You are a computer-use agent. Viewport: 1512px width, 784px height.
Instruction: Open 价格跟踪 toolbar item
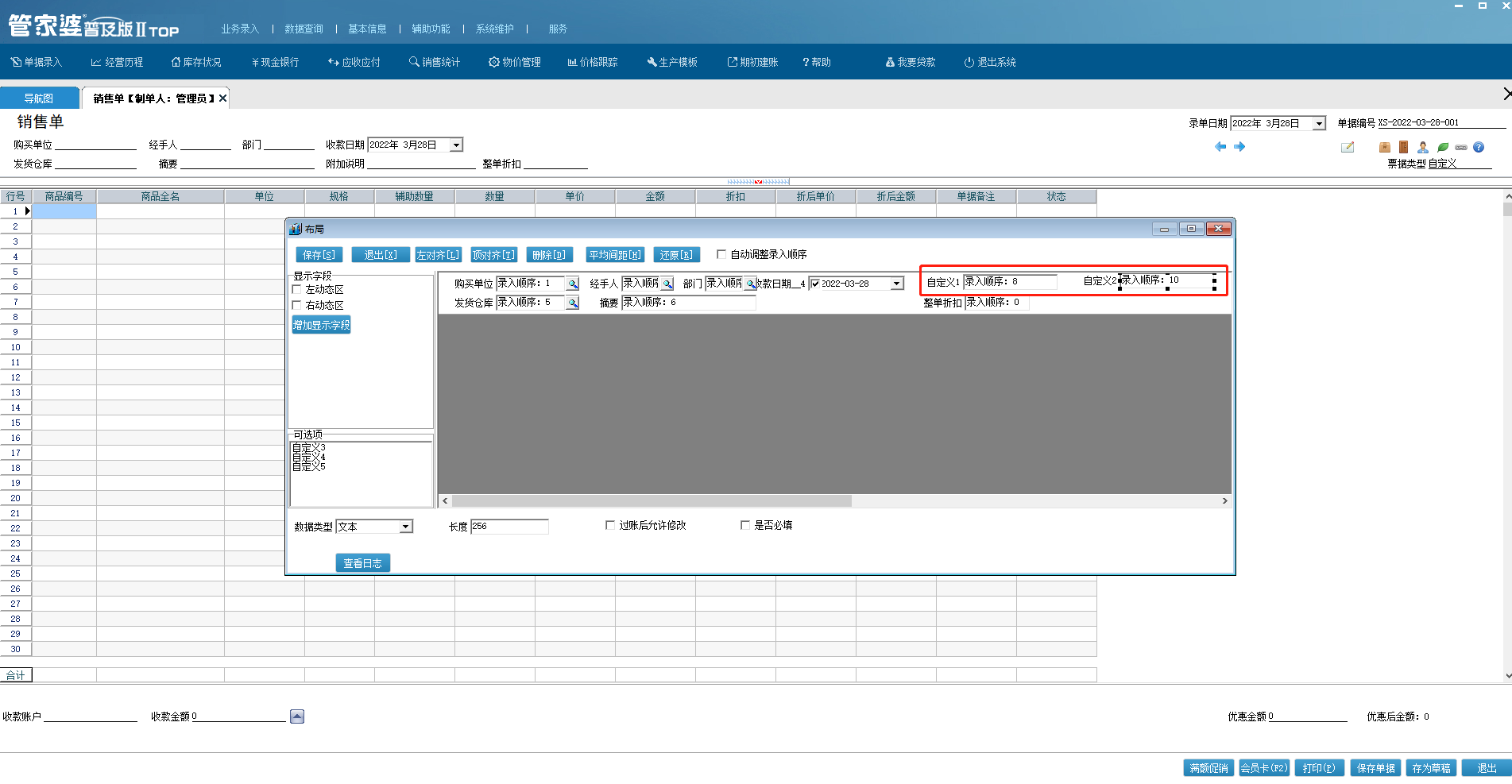tap(593, 62)
